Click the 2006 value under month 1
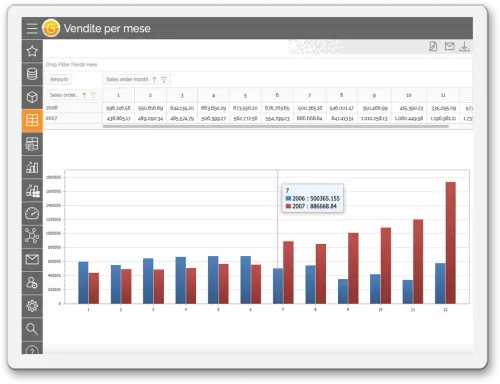The height and width of the screenshot is (384, 500). pos(118,108)
